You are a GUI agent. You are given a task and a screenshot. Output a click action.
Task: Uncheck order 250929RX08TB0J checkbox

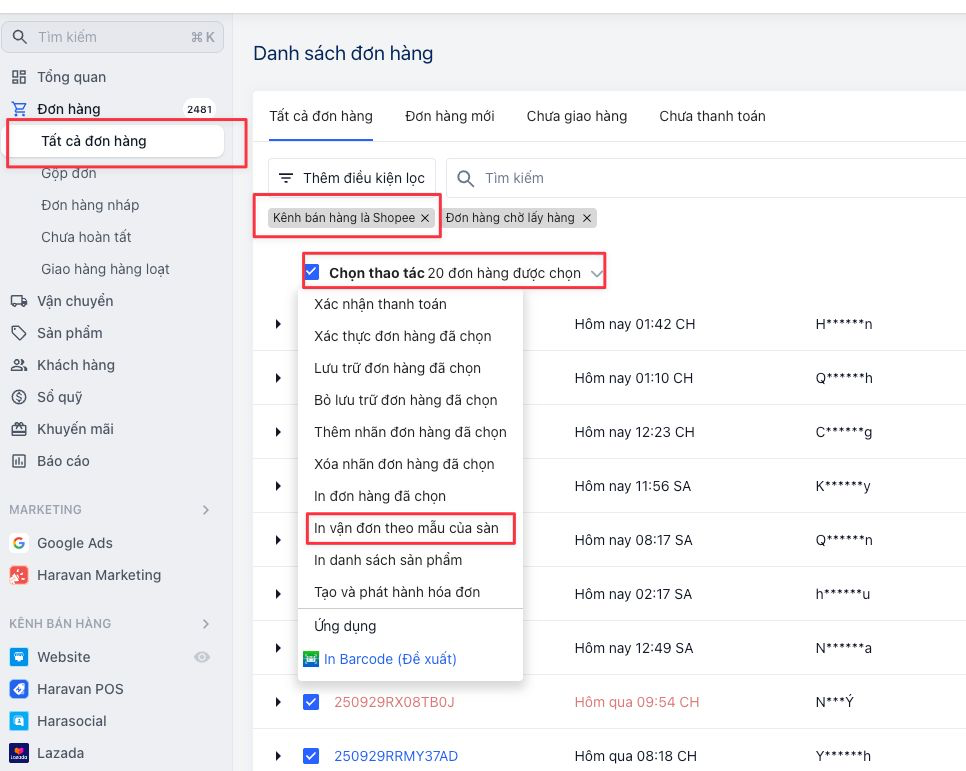tap(311, 702)
